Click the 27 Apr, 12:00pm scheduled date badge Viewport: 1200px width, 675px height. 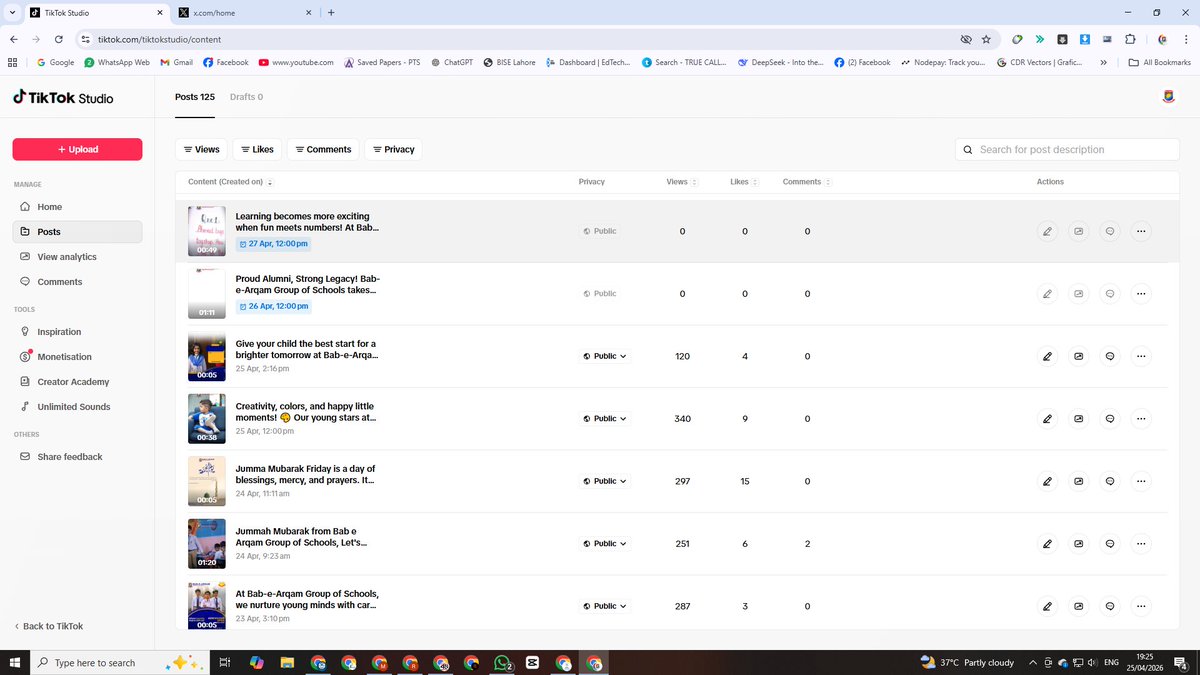(x=273, y=244)
